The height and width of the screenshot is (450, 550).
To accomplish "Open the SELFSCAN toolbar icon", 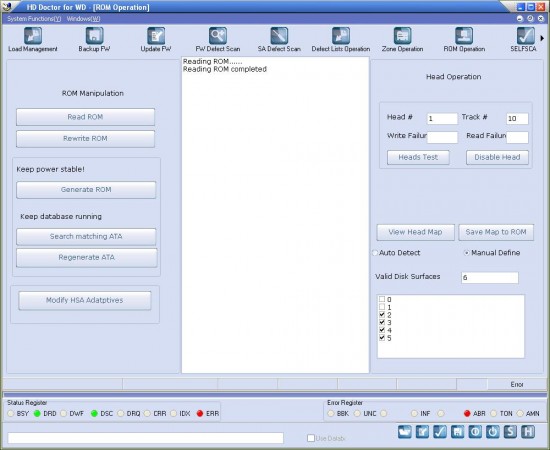I will [525, 40].
